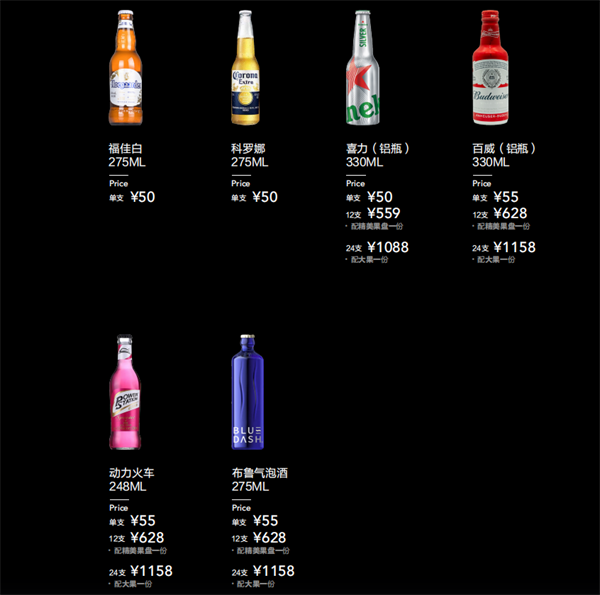The image size is (600, 595).
Task: Click 布鲁气泡酒 single bottle price ¥55
Action: [x=266, y=521]
